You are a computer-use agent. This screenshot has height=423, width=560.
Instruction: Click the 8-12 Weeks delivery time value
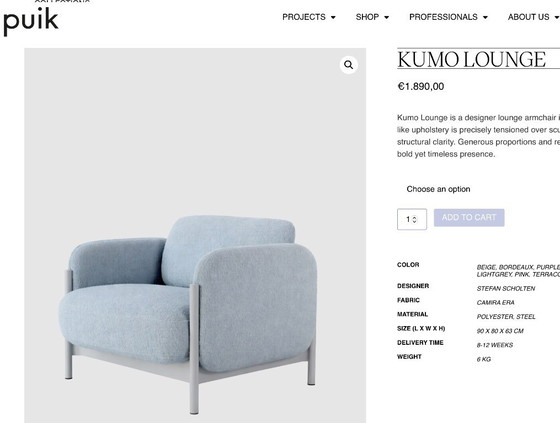pos(495,345)
